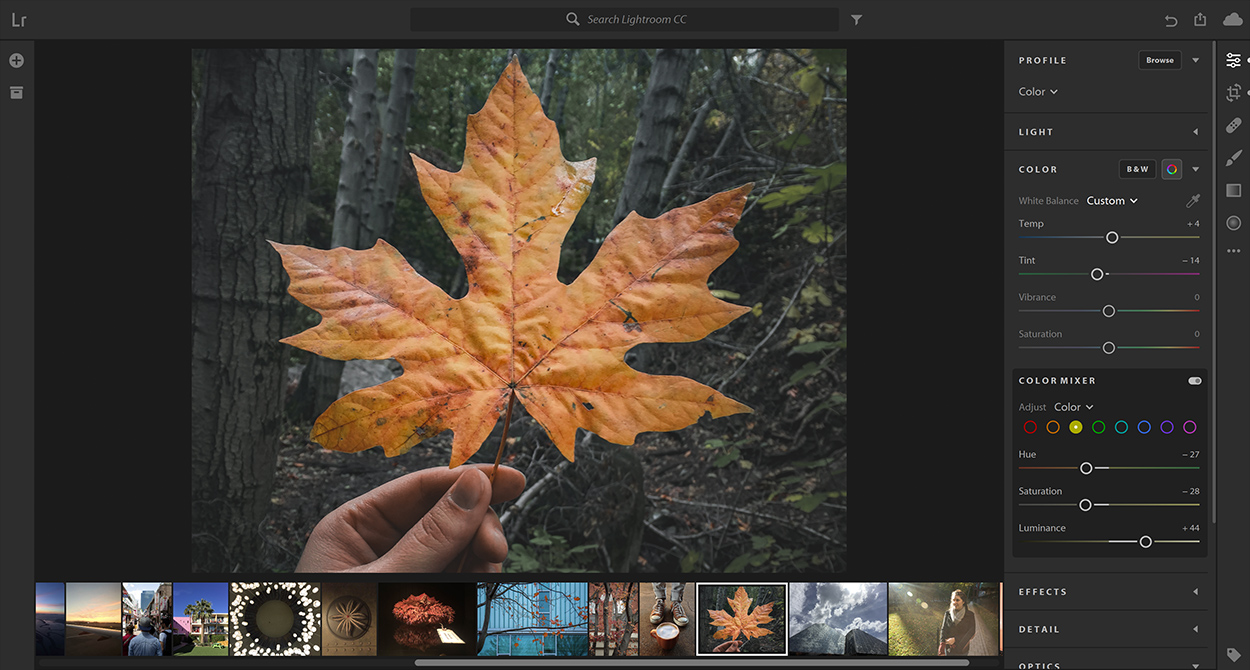Select the red color swatch

1030,427
